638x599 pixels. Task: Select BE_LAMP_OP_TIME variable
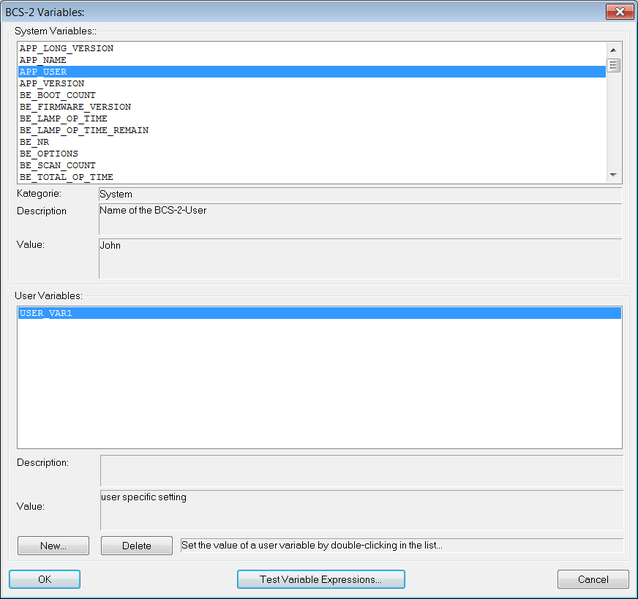click(x=312, y=118)
